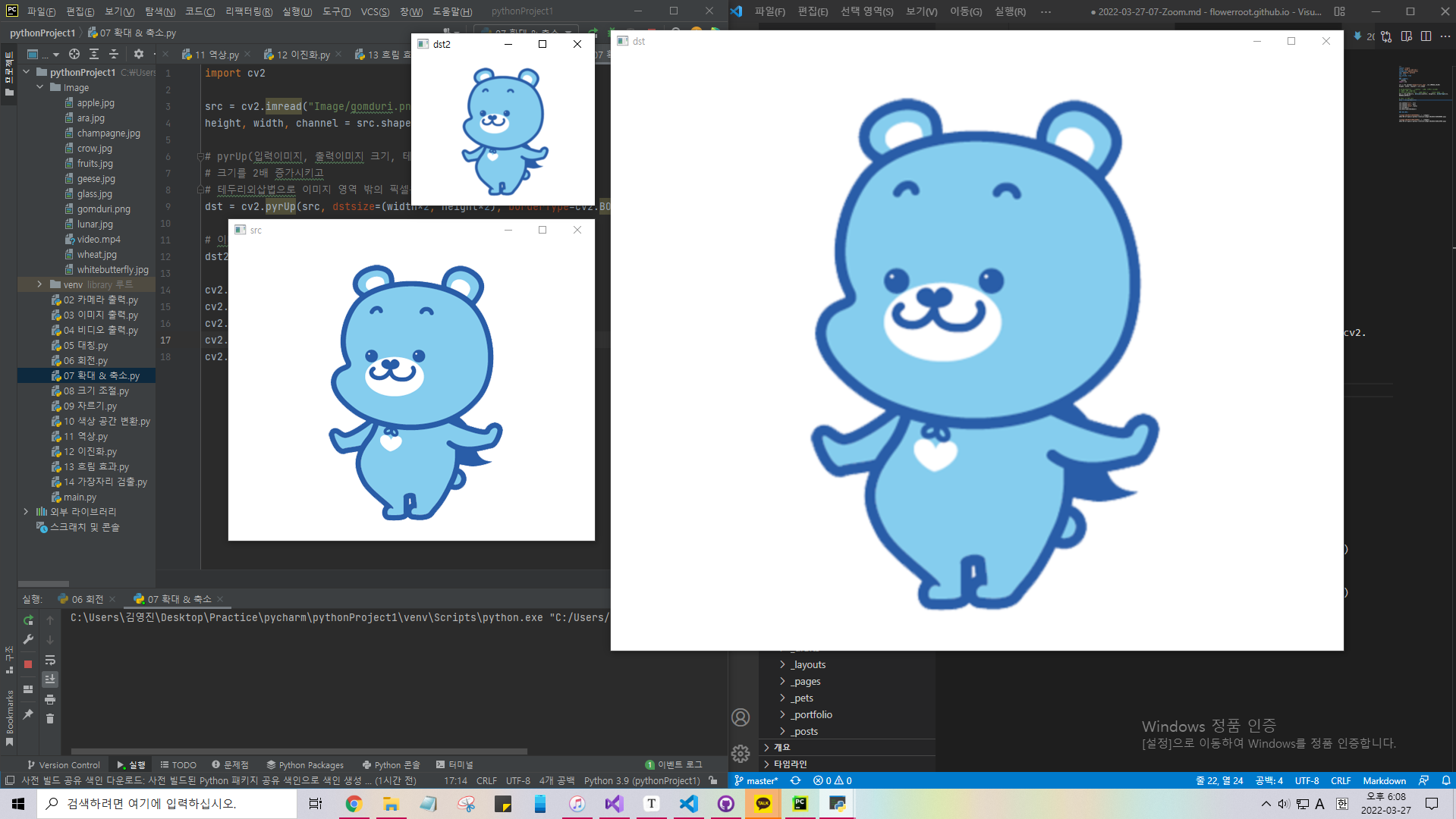1456x819 pixels.
Task: Toggle soft-wrap in the Run console
Action: coord(50,661)
